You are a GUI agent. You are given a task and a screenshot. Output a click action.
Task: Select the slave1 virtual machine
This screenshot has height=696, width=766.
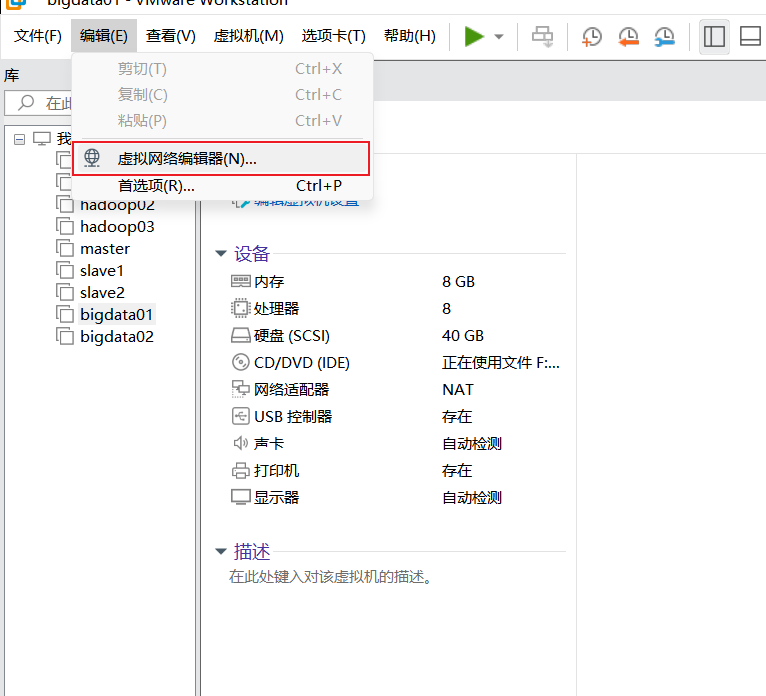click(102, 271)
